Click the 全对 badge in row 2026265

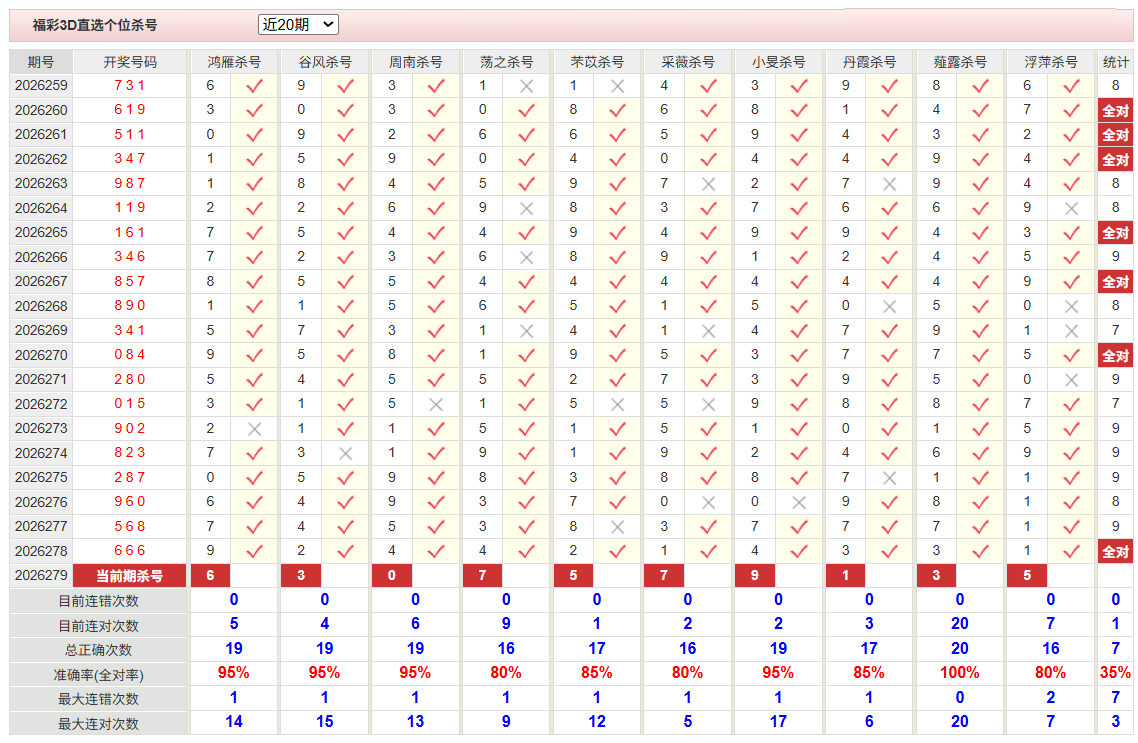1116,233
